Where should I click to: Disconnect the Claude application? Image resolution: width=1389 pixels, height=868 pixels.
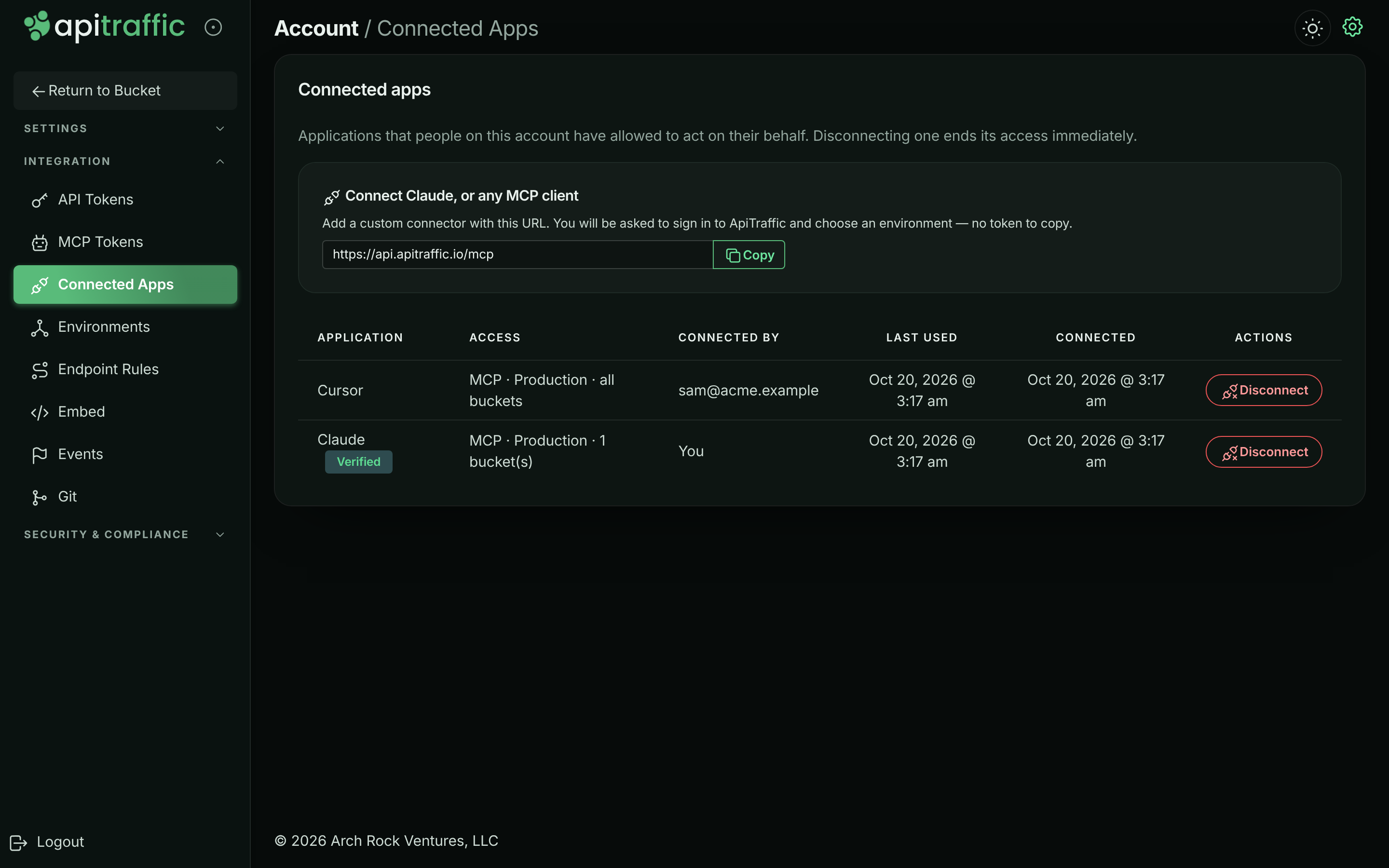click(x=1263, y=452)
